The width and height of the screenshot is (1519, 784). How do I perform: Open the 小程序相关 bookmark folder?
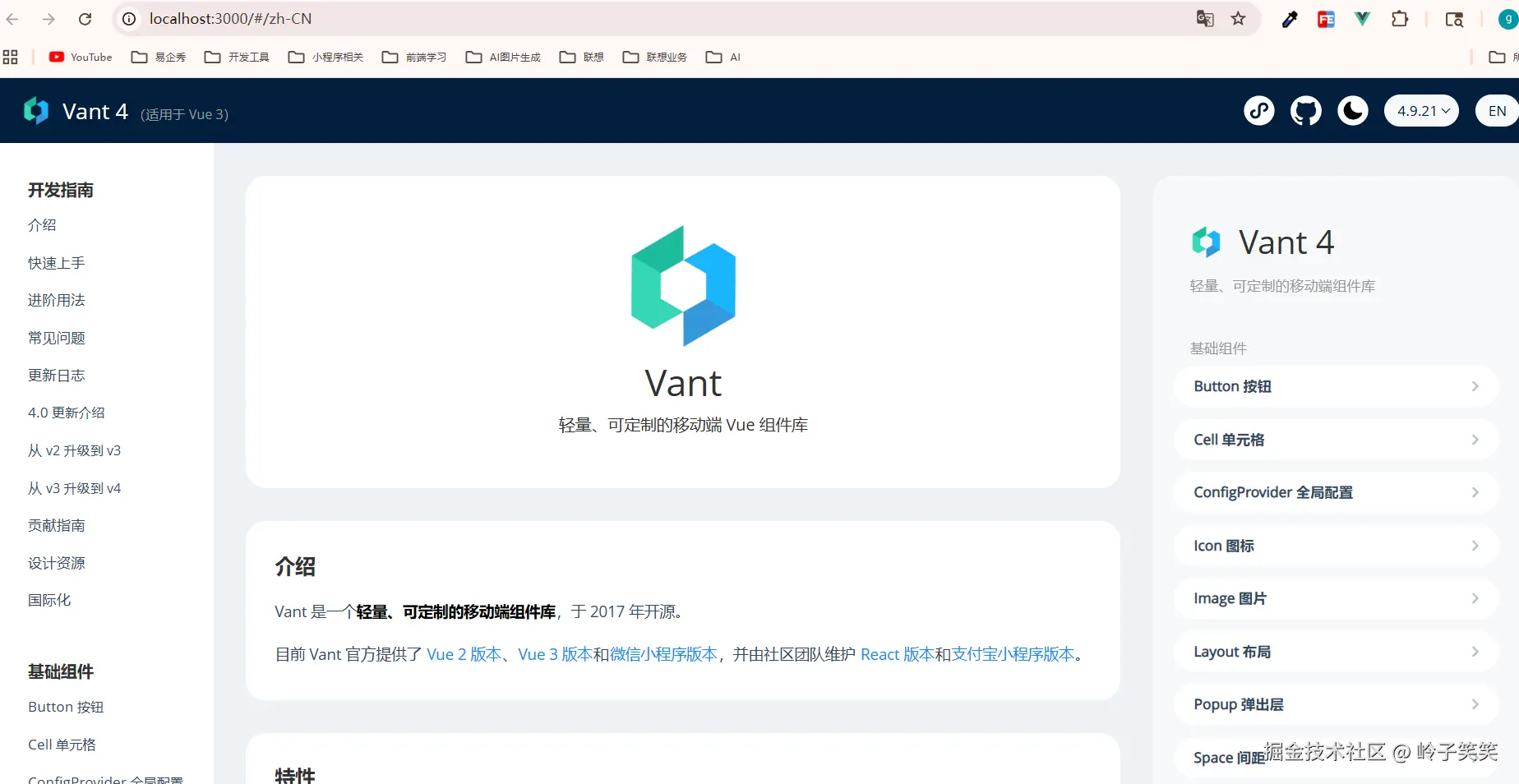tap(325, 57)
